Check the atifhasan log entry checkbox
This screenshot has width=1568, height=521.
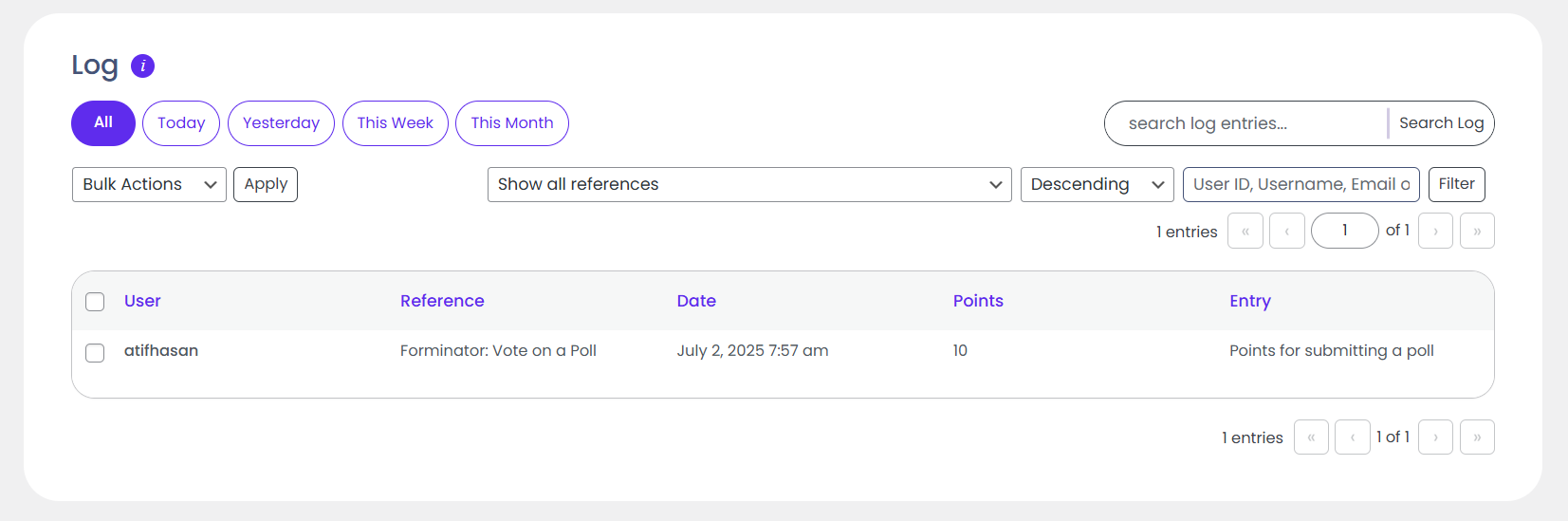[95, 352]
